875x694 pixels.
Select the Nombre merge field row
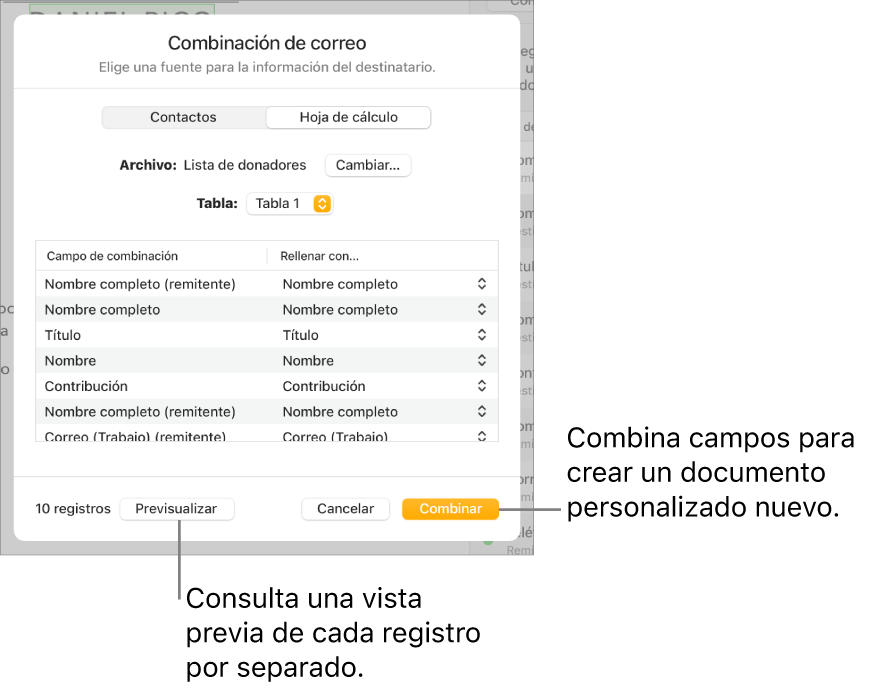click(x=267, y=361)
